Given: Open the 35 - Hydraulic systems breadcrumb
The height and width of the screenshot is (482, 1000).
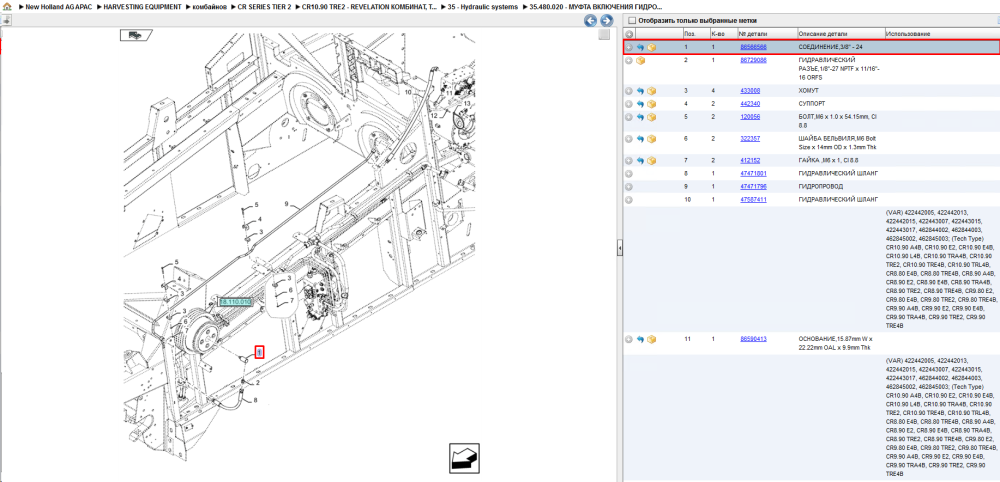Looking at the screenshot, I should [483, 6].
